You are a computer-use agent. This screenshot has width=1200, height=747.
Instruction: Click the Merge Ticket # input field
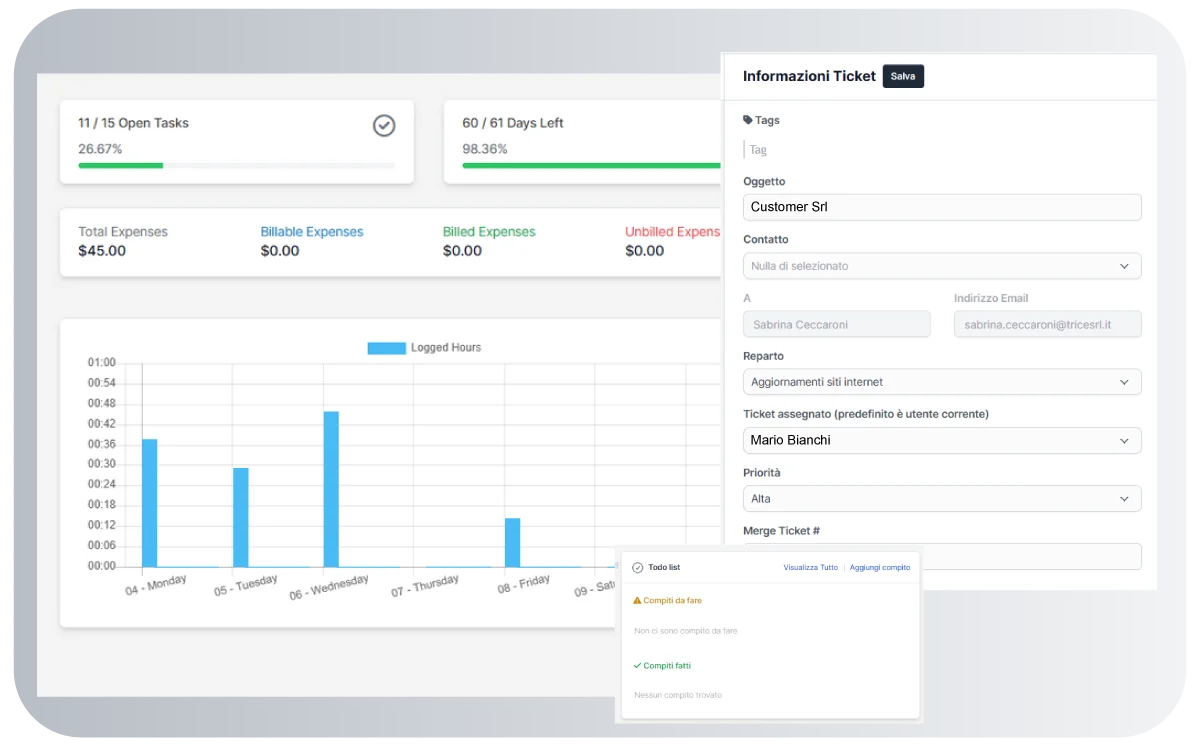coord(1030,556)
